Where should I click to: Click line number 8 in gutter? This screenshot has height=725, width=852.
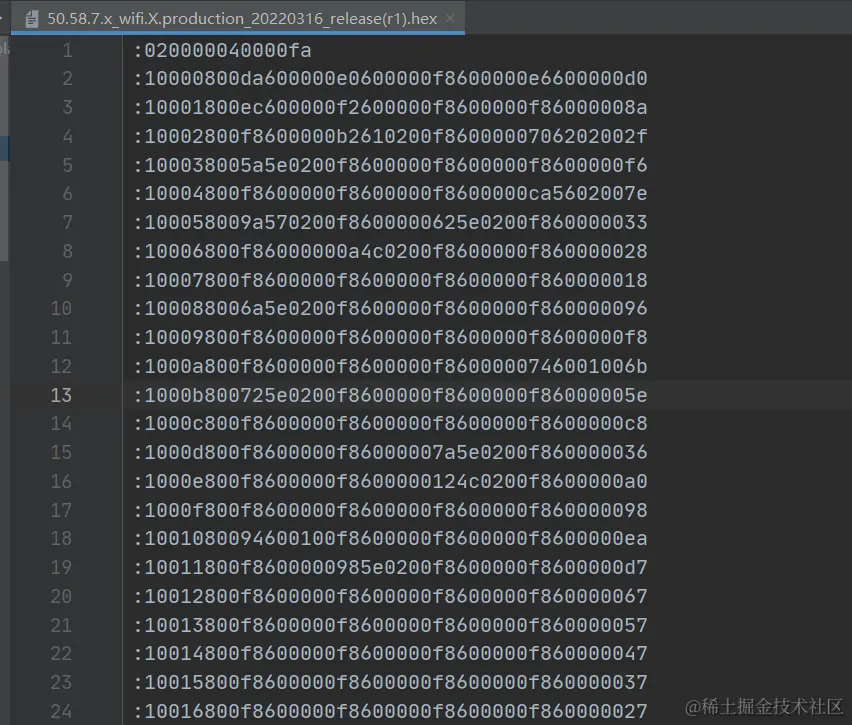pos(67,251)
